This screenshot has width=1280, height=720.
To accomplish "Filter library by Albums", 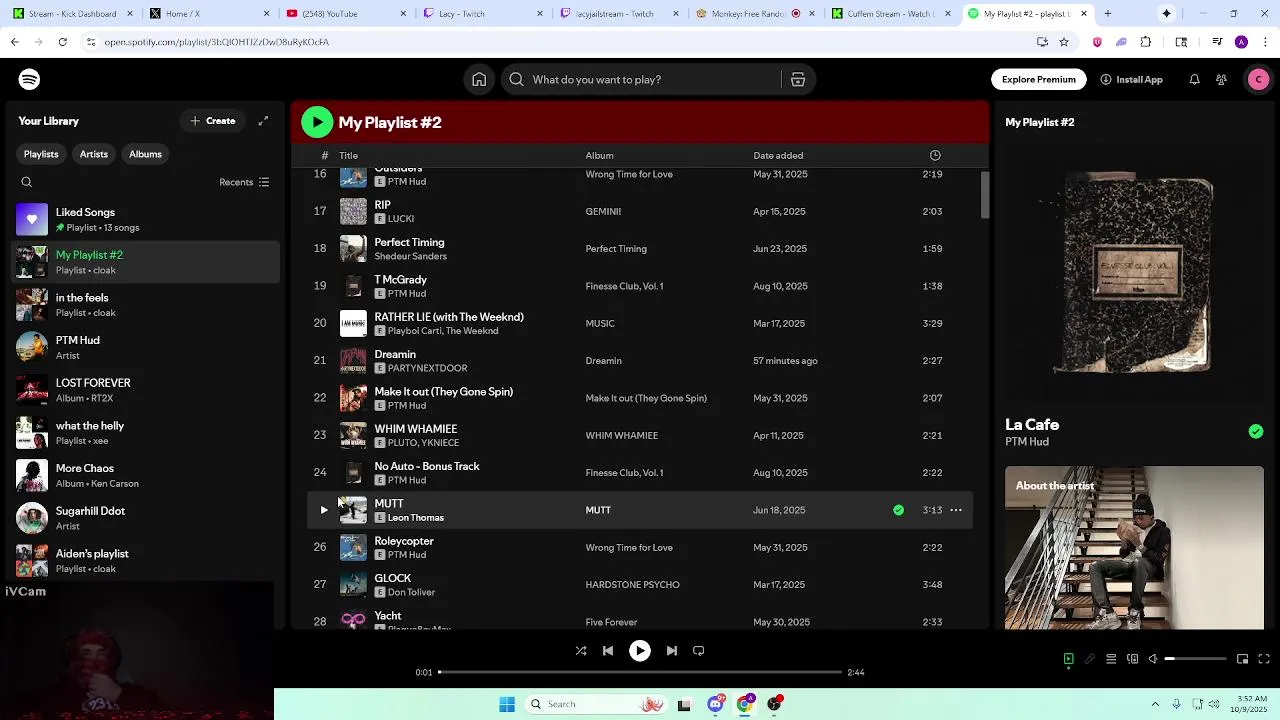I will 145,154.
